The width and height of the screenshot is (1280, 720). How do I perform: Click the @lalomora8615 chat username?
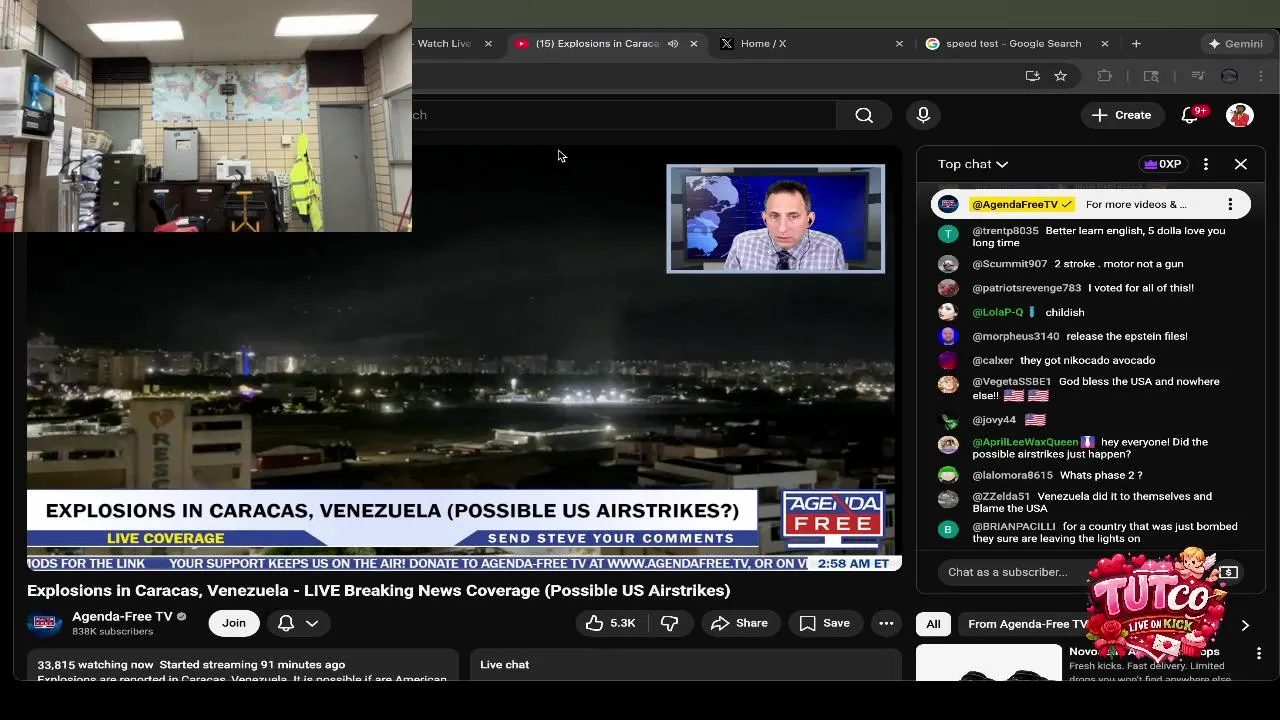click(1012, 475)
